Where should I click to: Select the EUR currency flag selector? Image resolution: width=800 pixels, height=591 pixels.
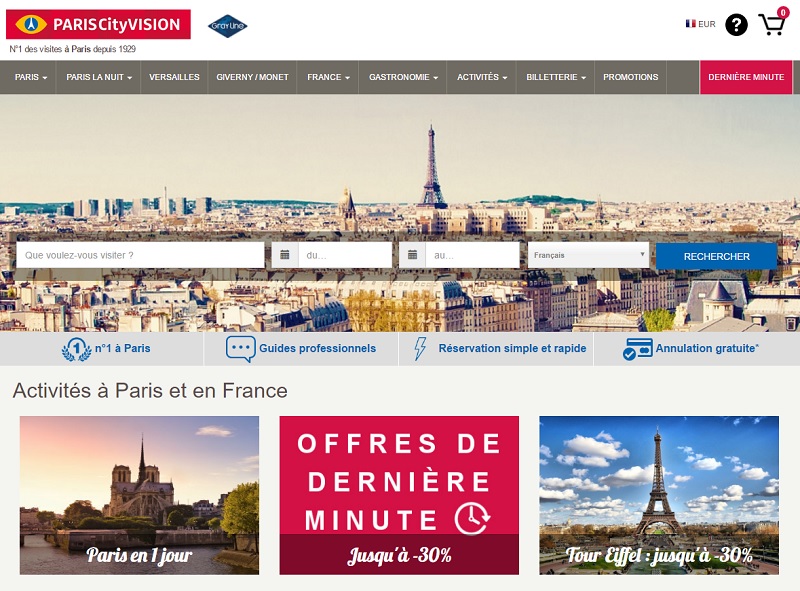click(x=701, y=24)
